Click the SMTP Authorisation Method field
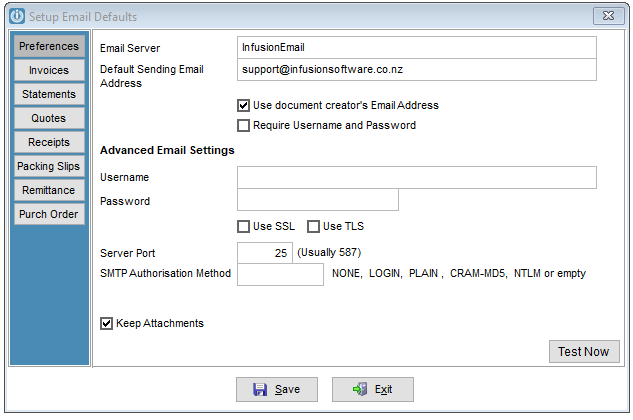The width and height of the screenshot is (633, 420). pyautogui.click(x=280, y=275)
